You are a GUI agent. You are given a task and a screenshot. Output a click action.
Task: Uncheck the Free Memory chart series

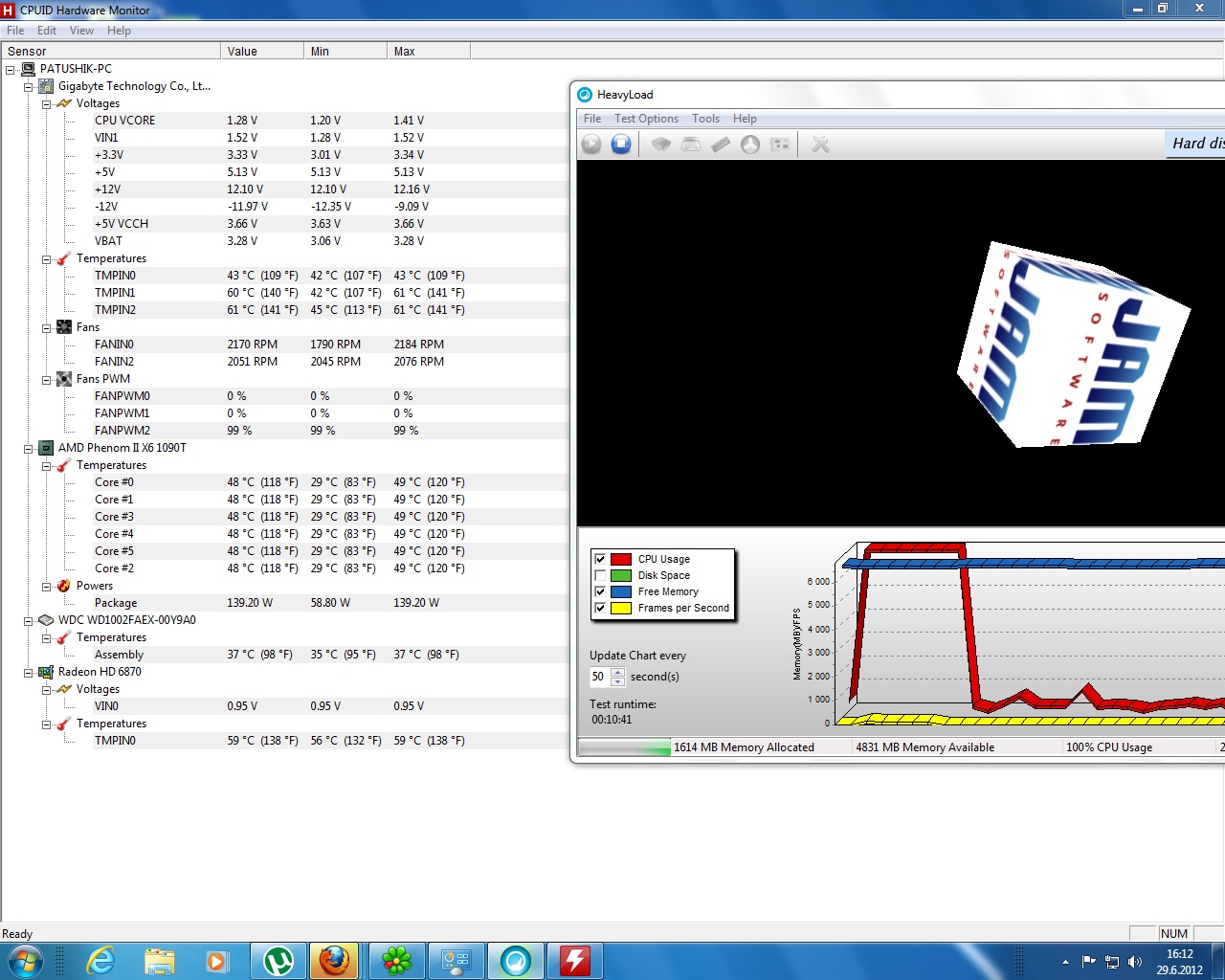point(600,591)
